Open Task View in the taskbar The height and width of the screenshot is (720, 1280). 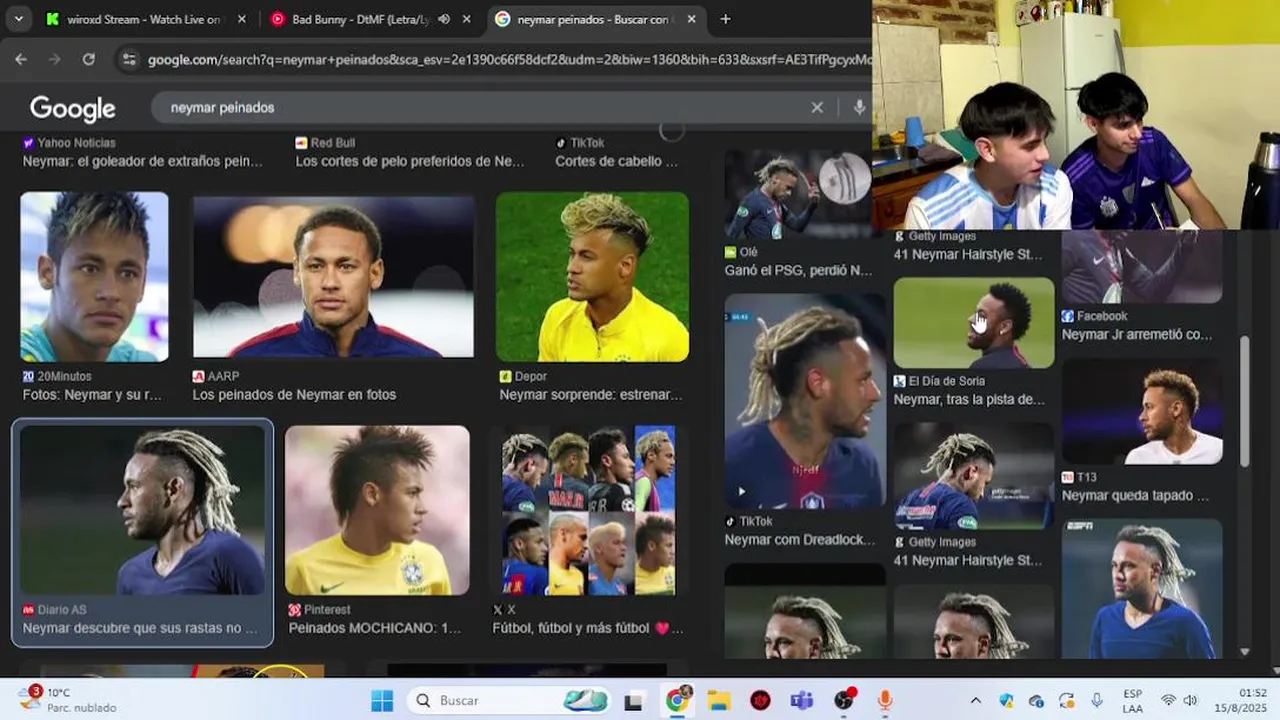(633, 701)
